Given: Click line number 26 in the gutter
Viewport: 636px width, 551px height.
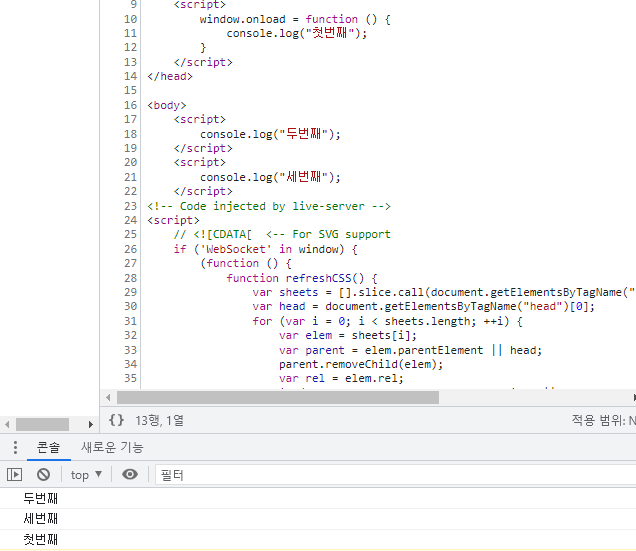Looking at the screenshot, I should (131, 249).
